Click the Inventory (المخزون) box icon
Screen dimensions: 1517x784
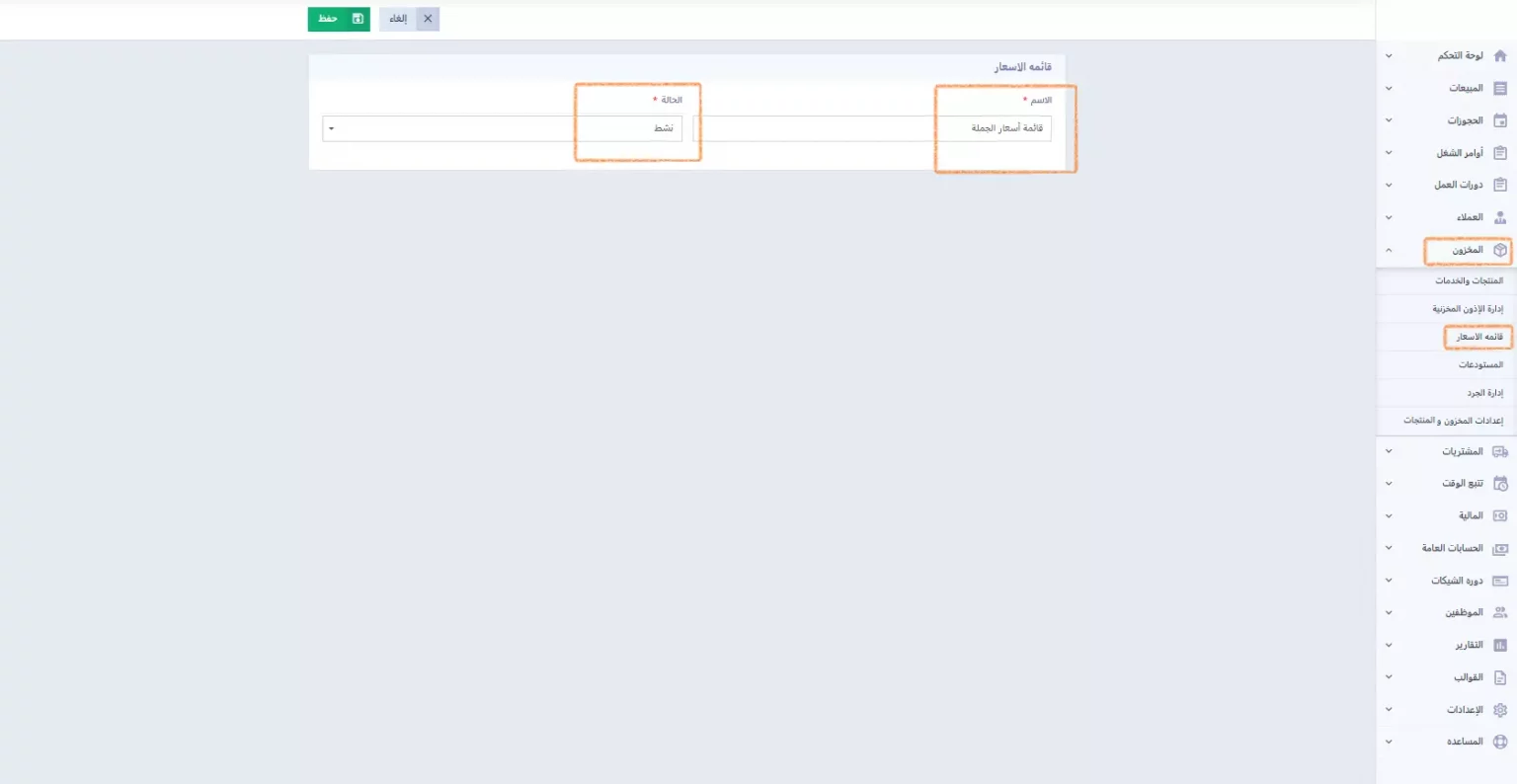[x=1500, y=251]
